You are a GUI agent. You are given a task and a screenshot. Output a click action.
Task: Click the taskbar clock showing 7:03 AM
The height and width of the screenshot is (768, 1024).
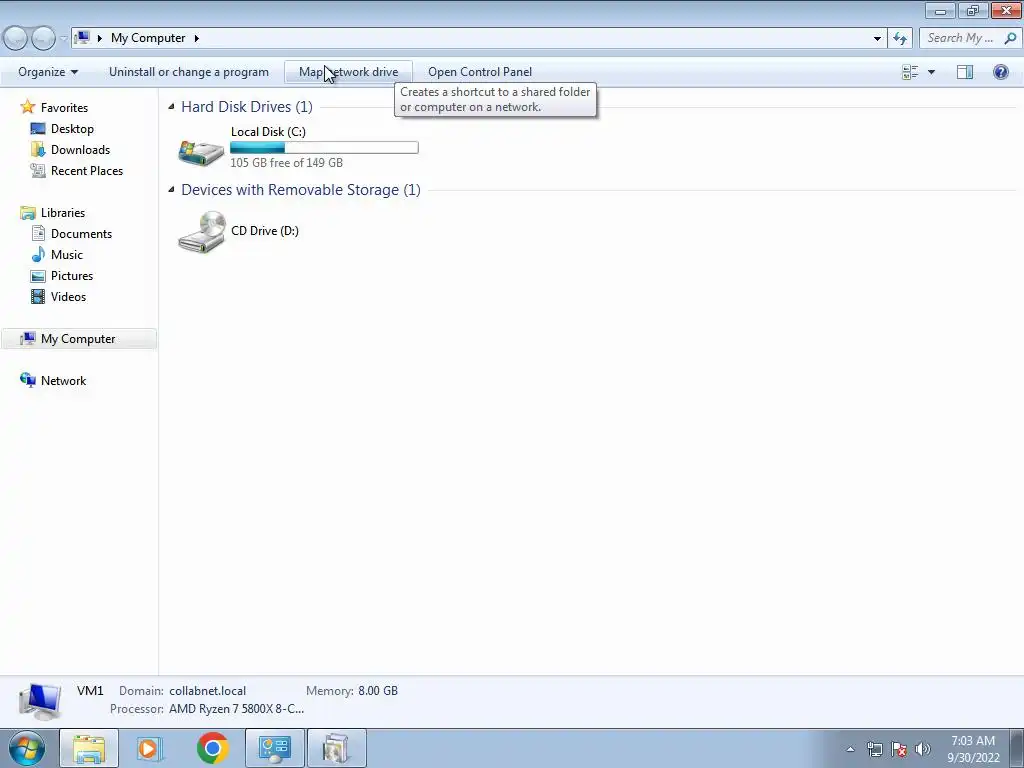[x=973, y=749]
